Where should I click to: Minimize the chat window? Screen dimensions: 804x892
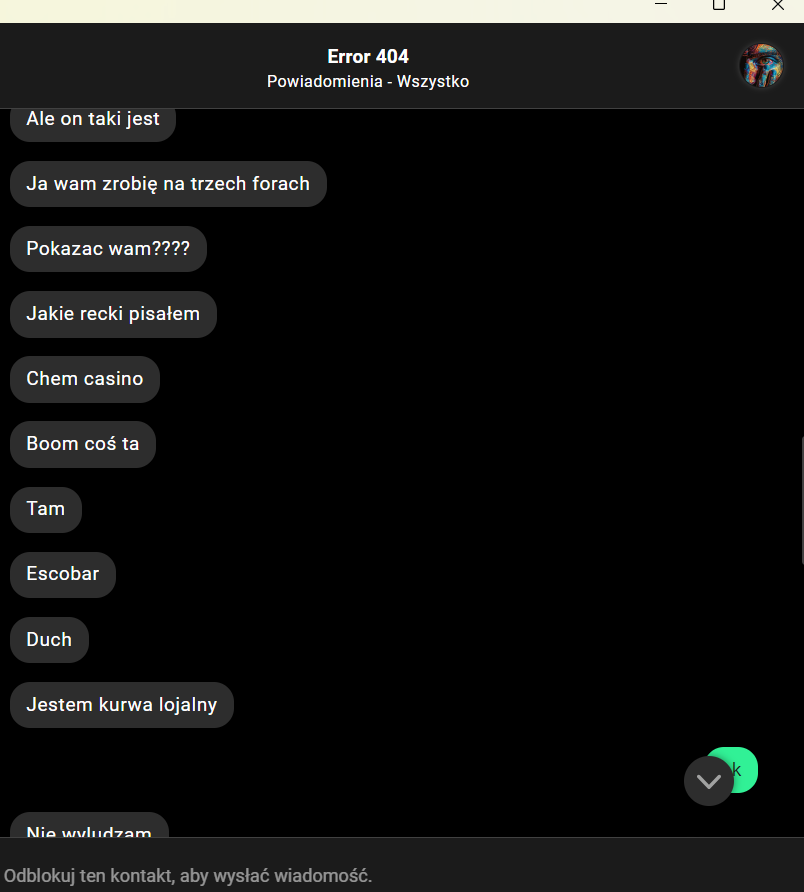(661, 5)
